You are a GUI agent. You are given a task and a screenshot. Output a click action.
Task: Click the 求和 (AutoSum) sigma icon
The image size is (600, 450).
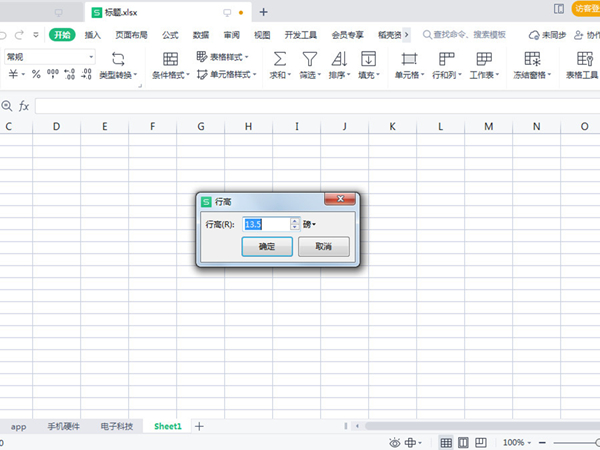click(x=279, y=59)
